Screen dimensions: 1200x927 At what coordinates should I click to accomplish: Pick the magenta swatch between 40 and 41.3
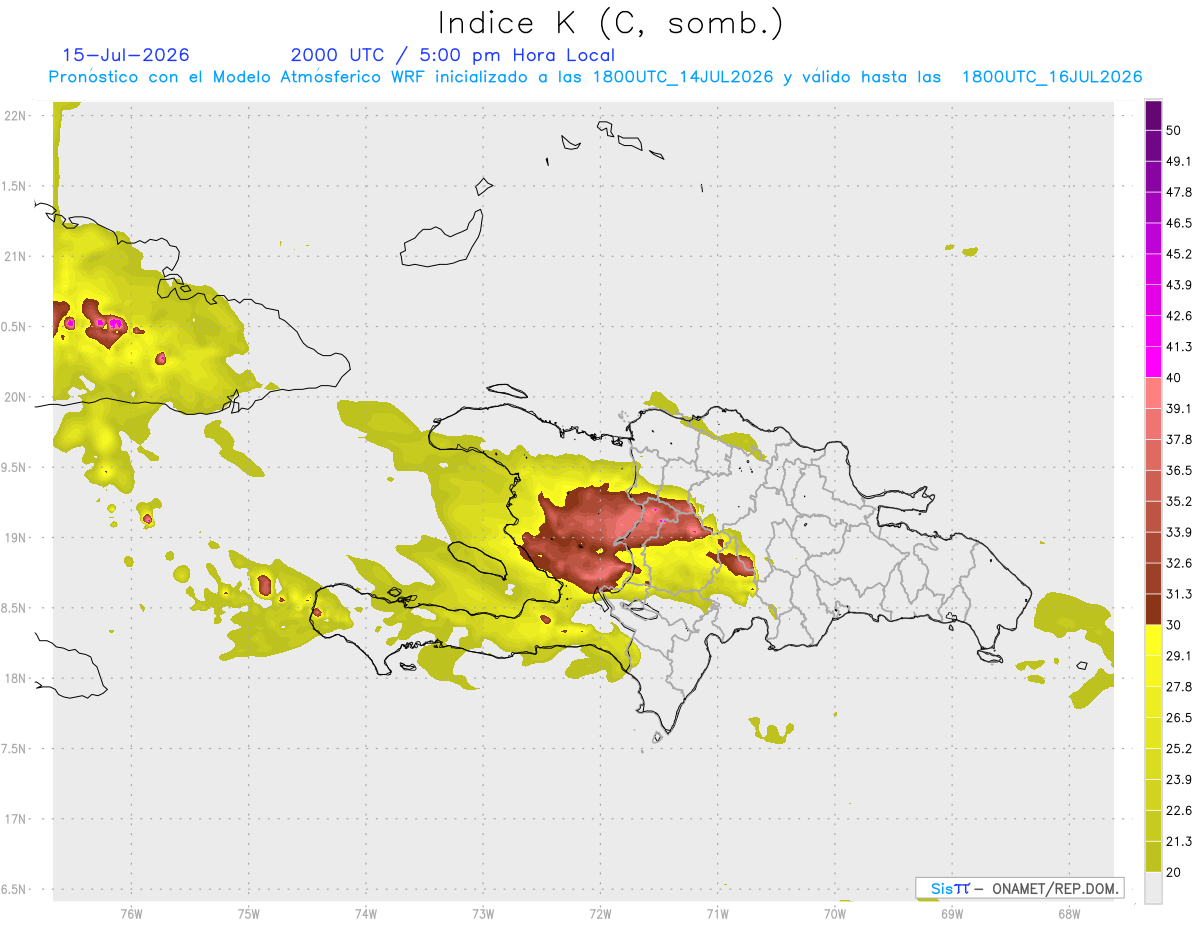(1153, 362)
